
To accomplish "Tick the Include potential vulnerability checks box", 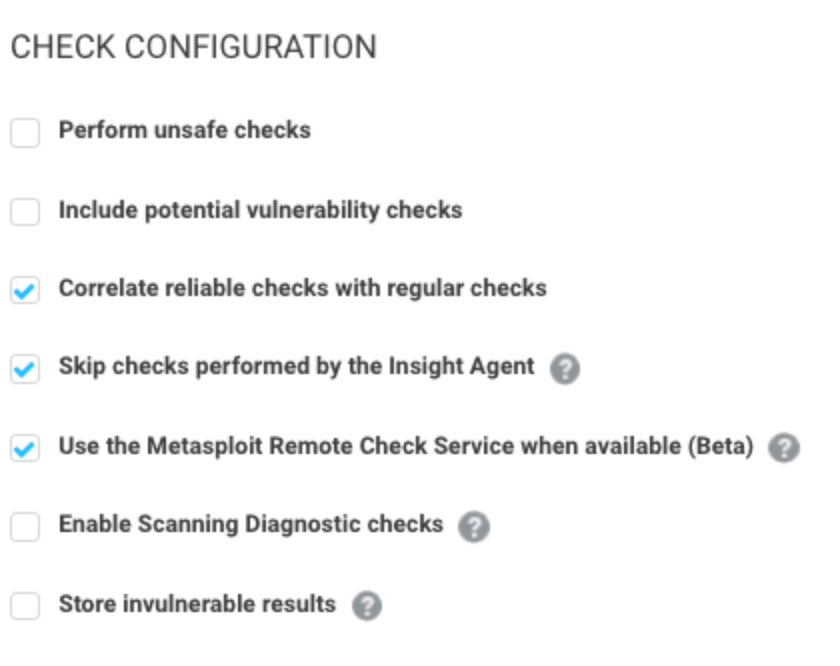I will point(25,212).
